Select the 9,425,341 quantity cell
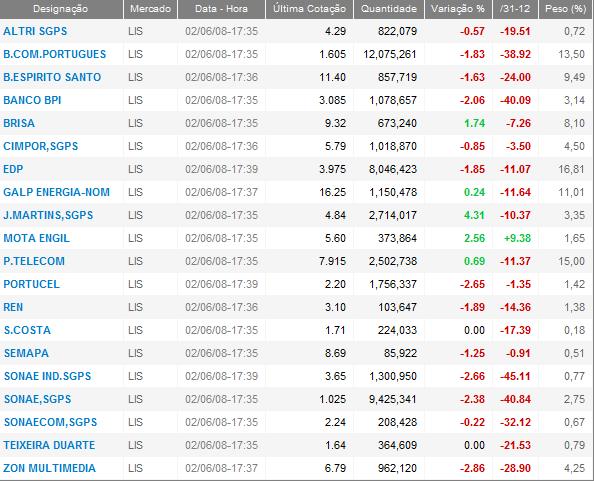 point(393,399)
